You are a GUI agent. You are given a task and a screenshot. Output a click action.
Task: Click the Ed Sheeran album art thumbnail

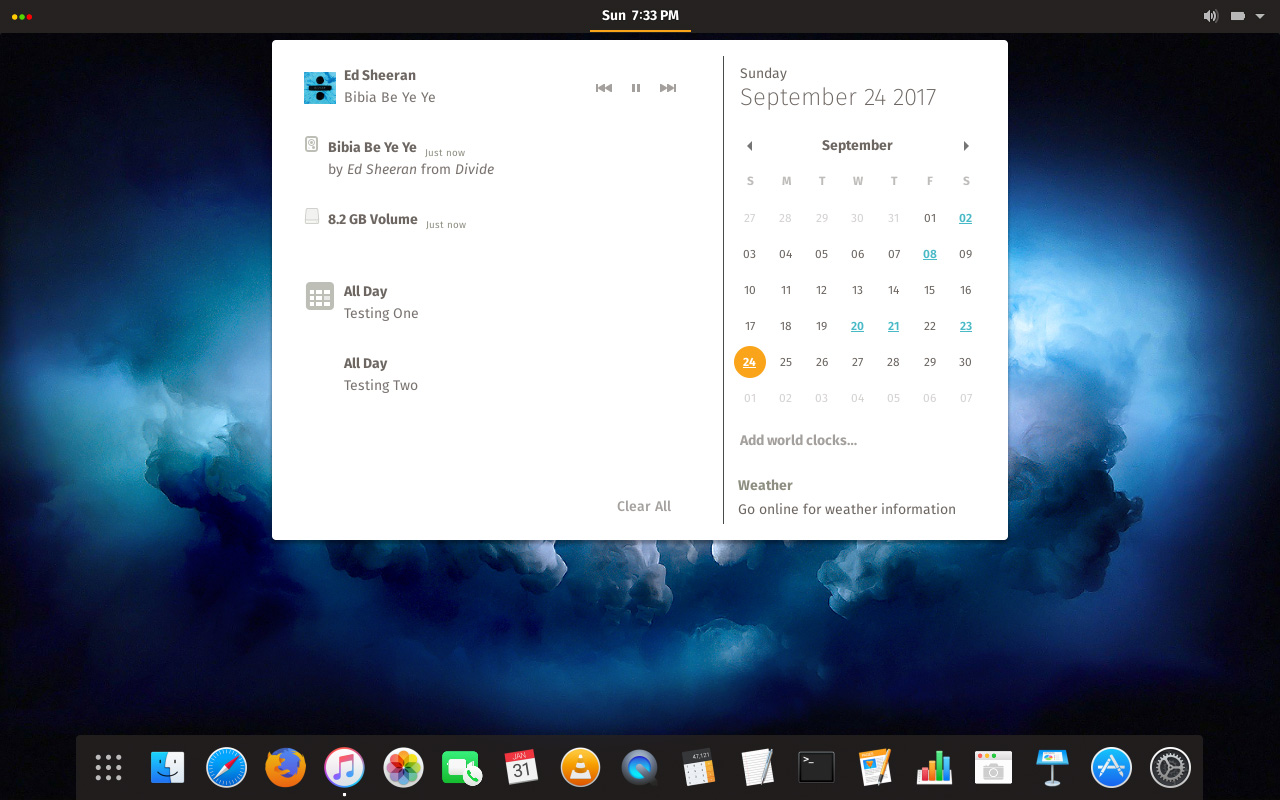click(x=320, y=88)
